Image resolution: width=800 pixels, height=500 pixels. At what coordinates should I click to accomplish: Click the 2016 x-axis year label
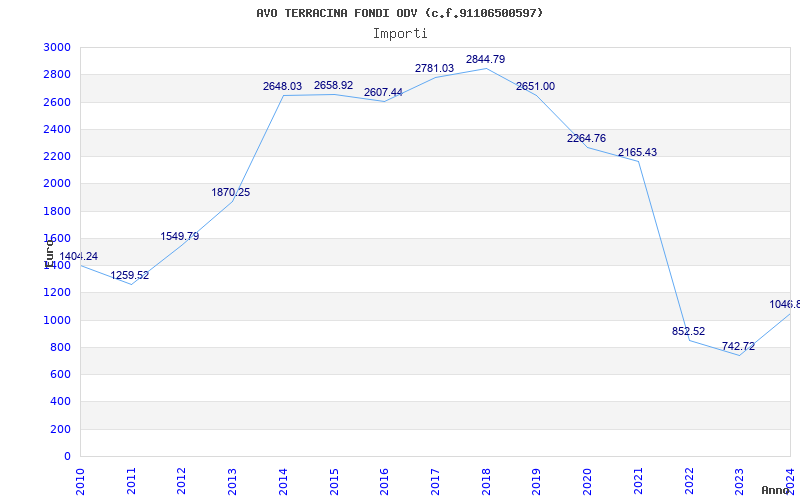tap(384, 481)
